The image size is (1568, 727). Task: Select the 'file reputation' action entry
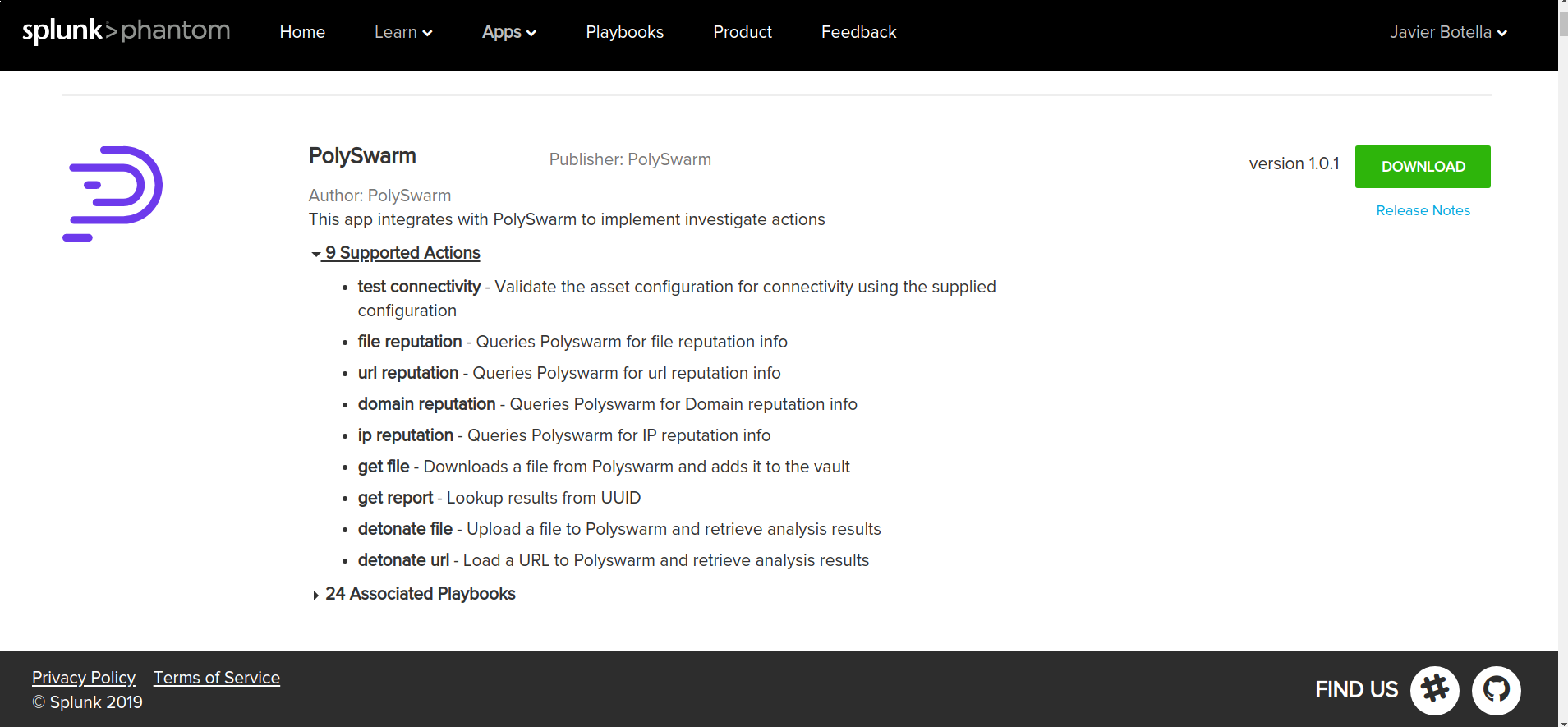pos(572,342)
